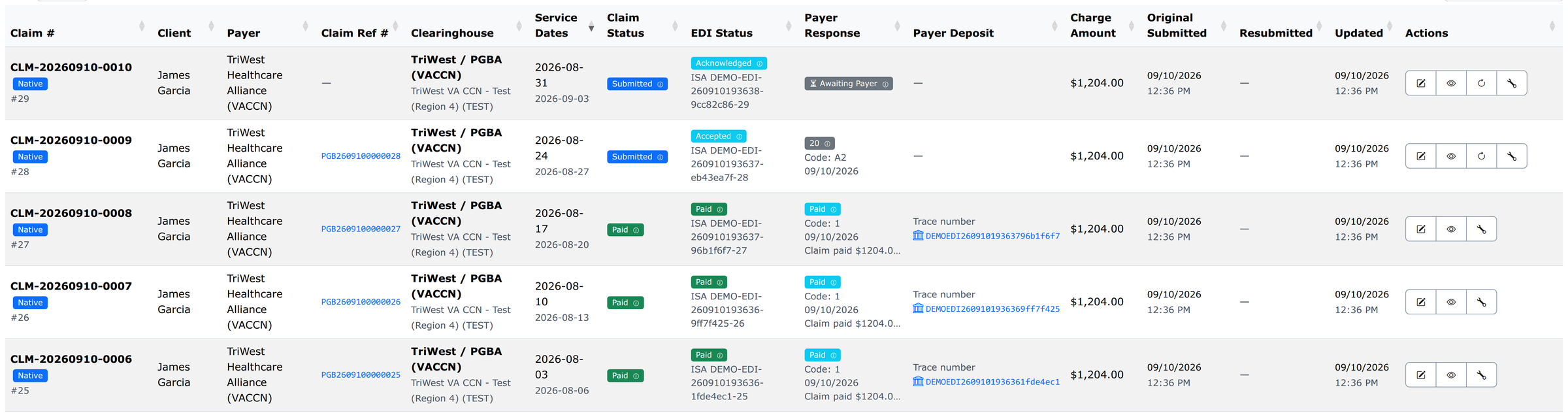Click Native badge under CLM-20260910-0010

pyautogui.click(x=30, y=84)
